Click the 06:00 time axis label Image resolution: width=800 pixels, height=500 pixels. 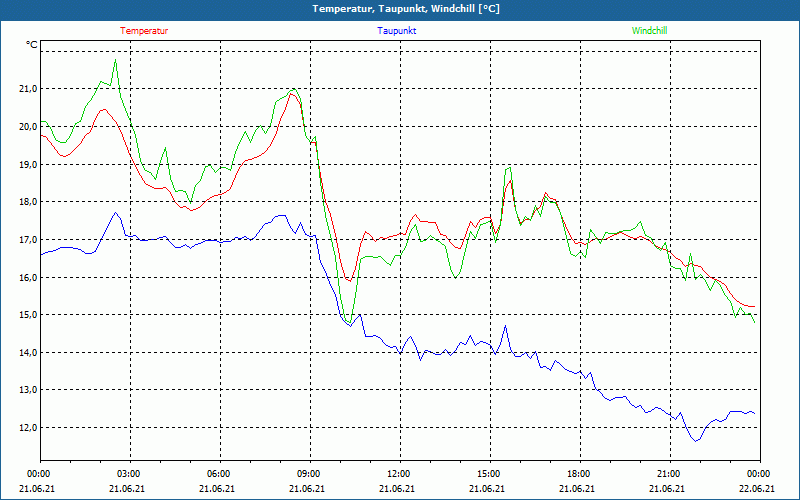pyautogui.click(x=220, y=473)
